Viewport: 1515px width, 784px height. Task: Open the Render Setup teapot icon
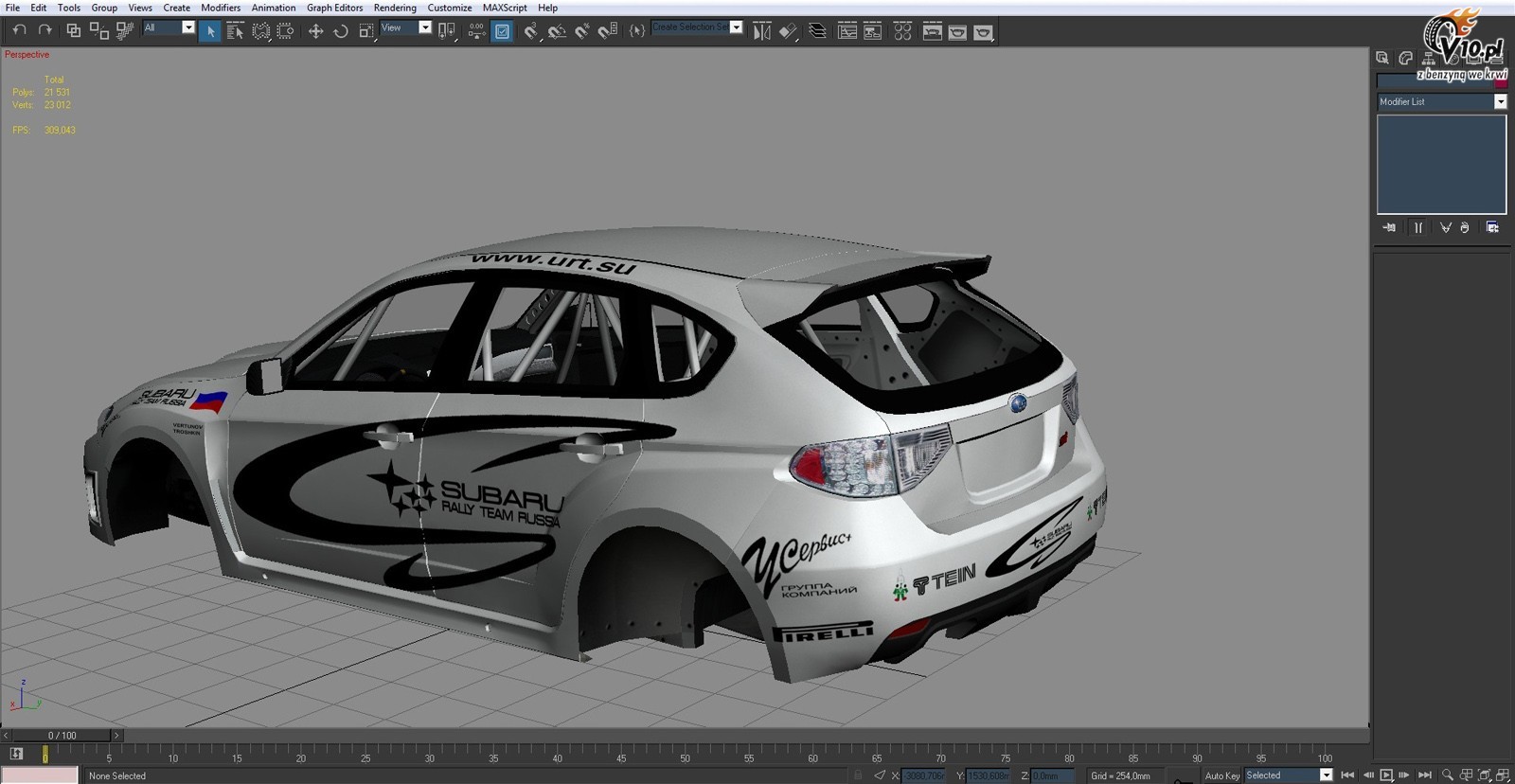click(932, 31)
